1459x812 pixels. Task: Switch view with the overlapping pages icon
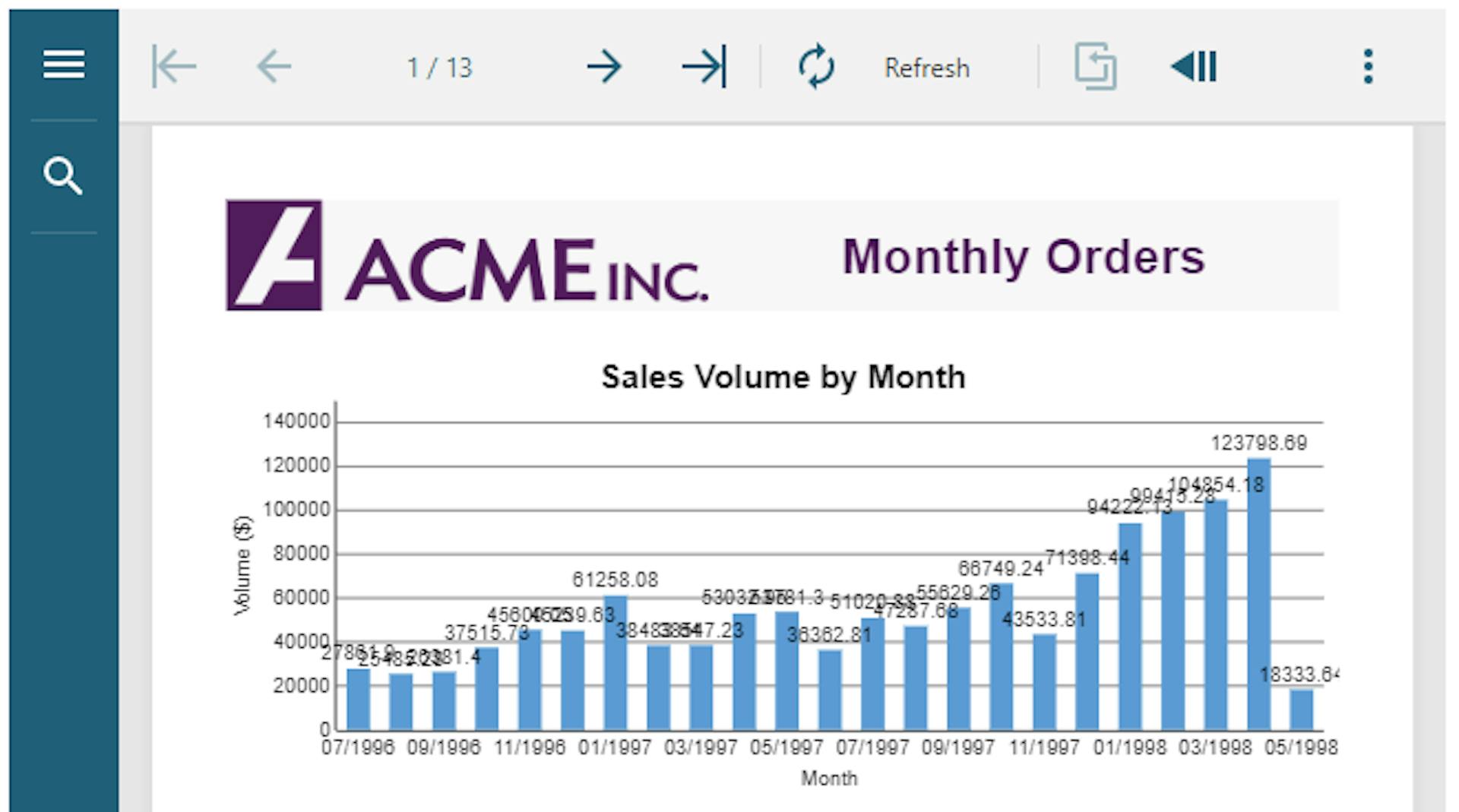tap(1095, 67)
